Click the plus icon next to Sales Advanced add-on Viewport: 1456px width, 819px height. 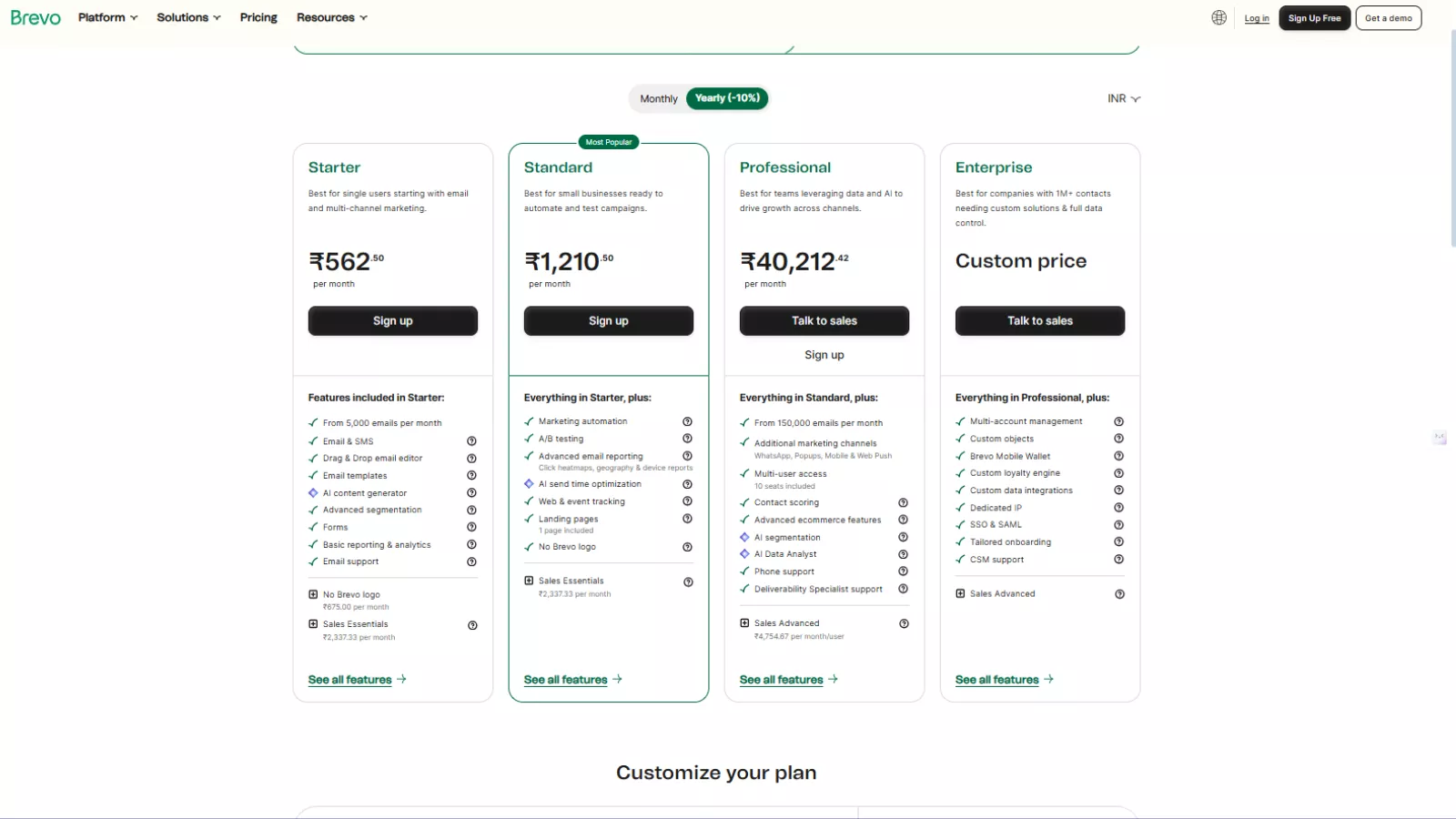pos(744,622)
